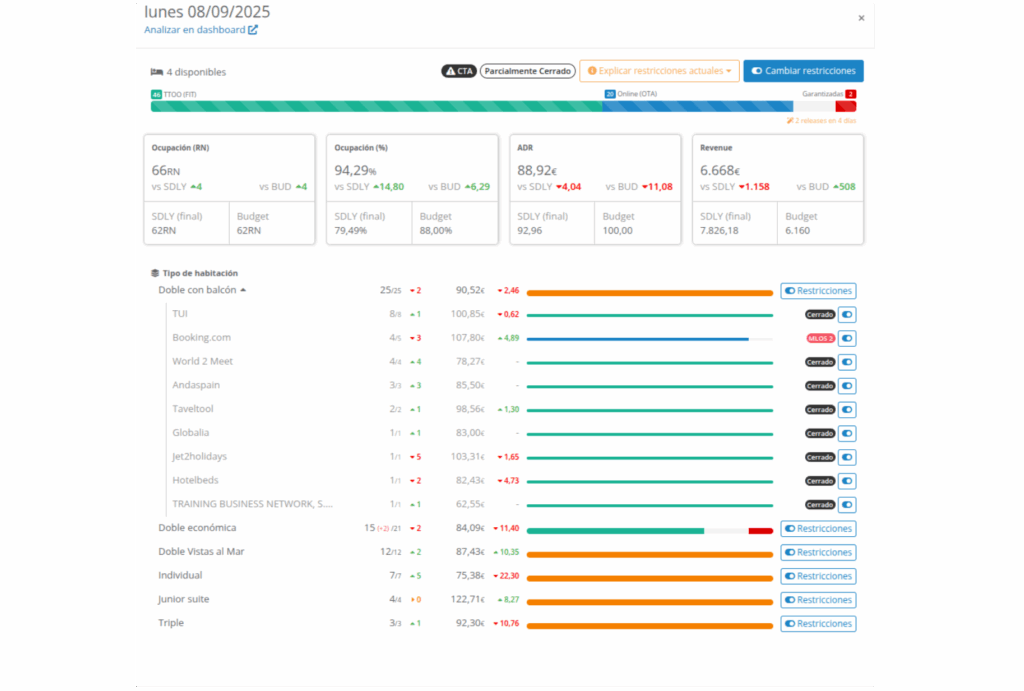This screenshot has height=691, width=1024.
Task: Toggle restrictions for the TUI channel
Action: pos(847,314)
